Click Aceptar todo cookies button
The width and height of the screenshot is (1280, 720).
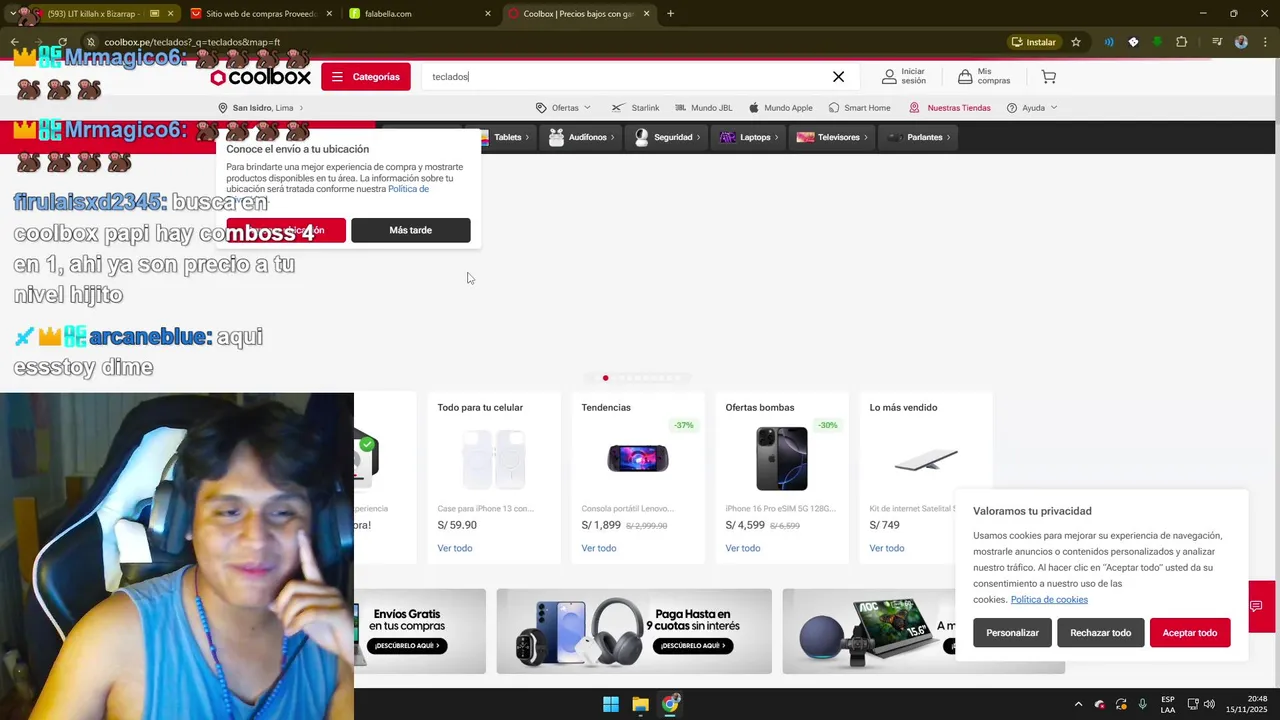coord(1190,633)
